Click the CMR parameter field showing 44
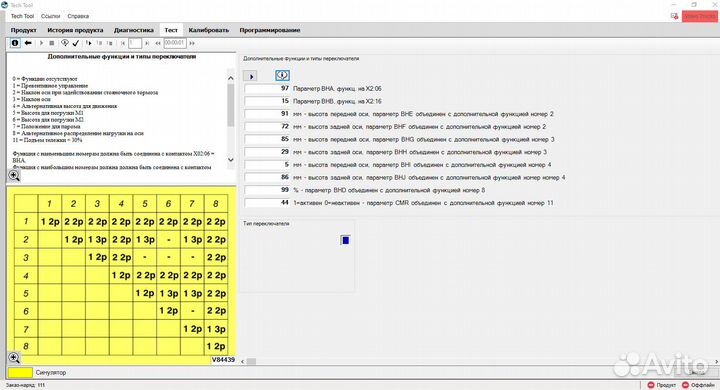This screenshot has width=720, height=390. click(x=267, y=203)
